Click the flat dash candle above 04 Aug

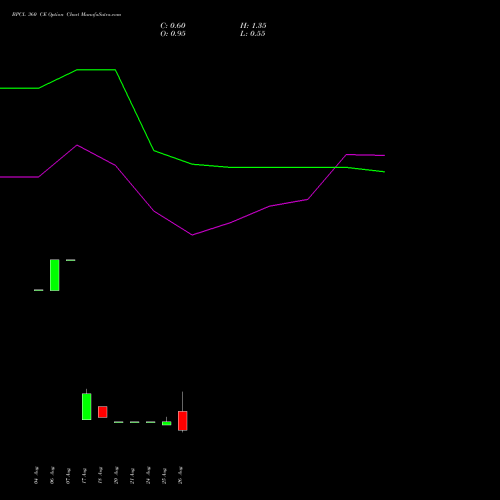coord(39,290)
